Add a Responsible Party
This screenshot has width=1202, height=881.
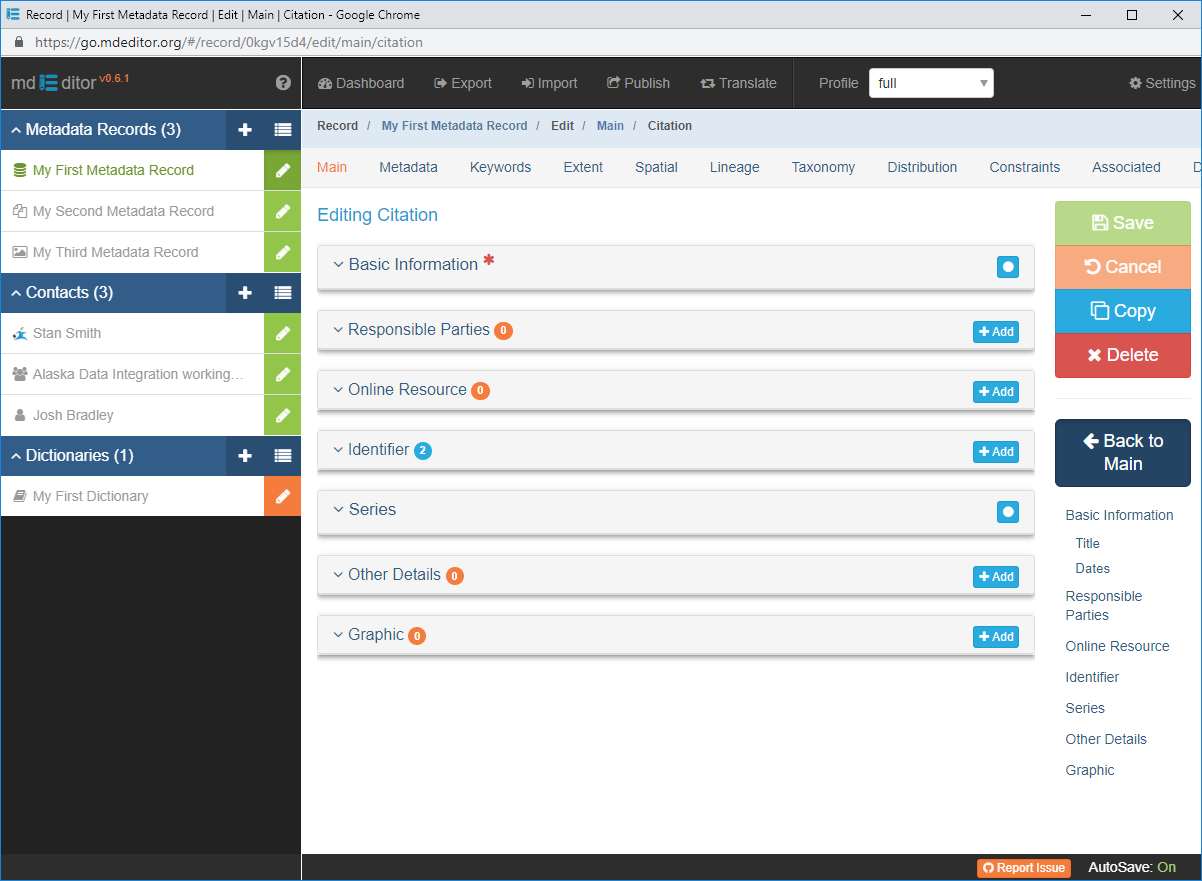pyautogui.click(x=996, y=332)
